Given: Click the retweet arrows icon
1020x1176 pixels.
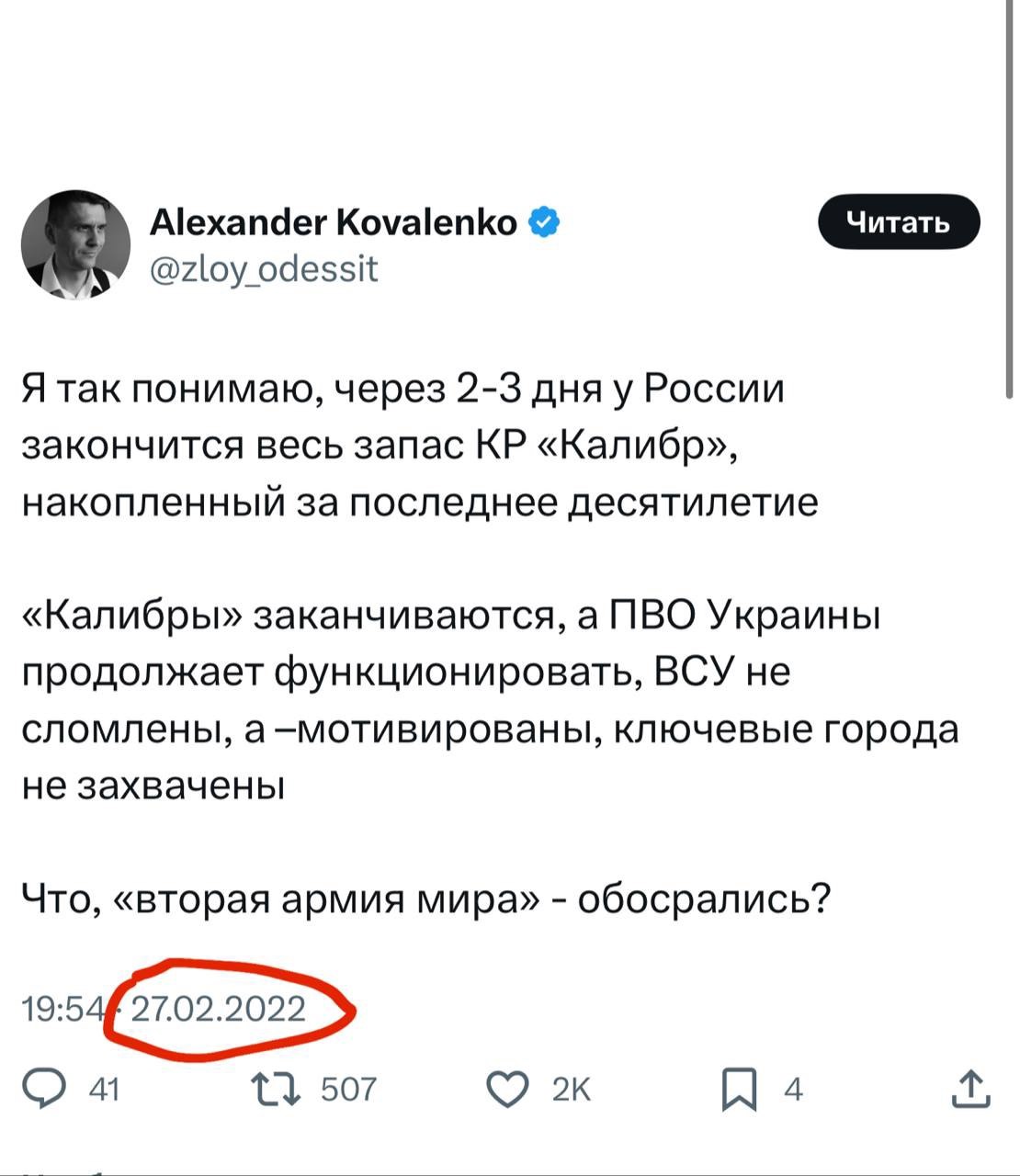Looking at the screenshot, I should point(277,1090).
